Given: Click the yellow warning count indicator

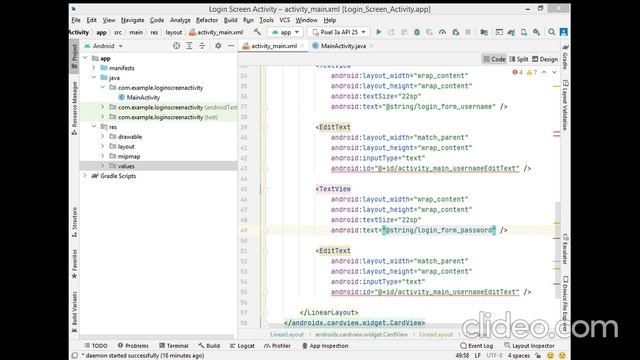Looking at the screenshot, I should coord(532,72).
